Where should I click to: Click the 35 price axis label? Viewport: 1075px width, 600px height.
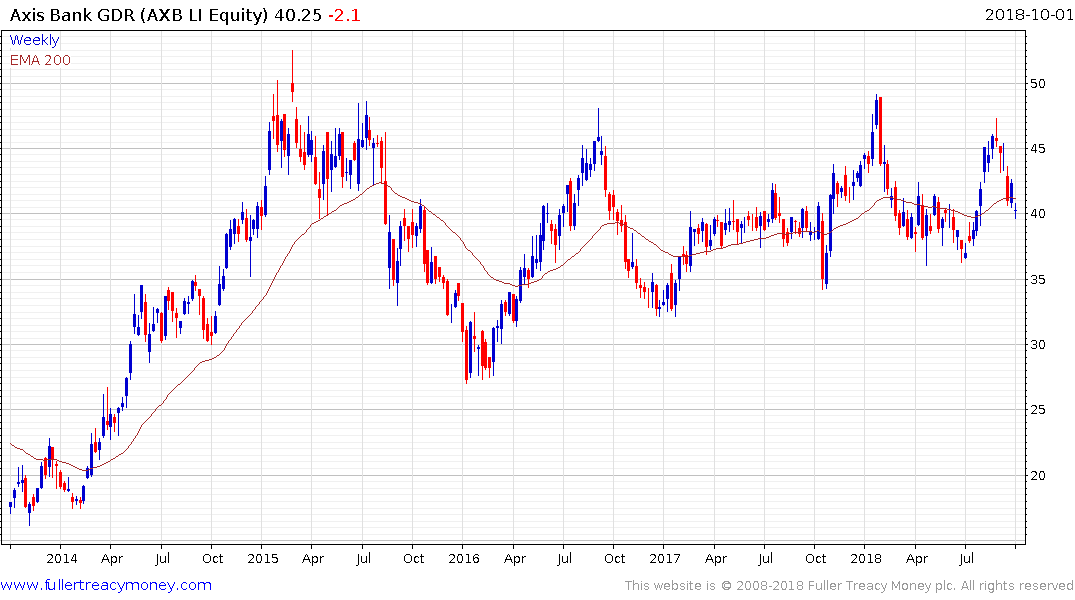[x=1040, y=280]
